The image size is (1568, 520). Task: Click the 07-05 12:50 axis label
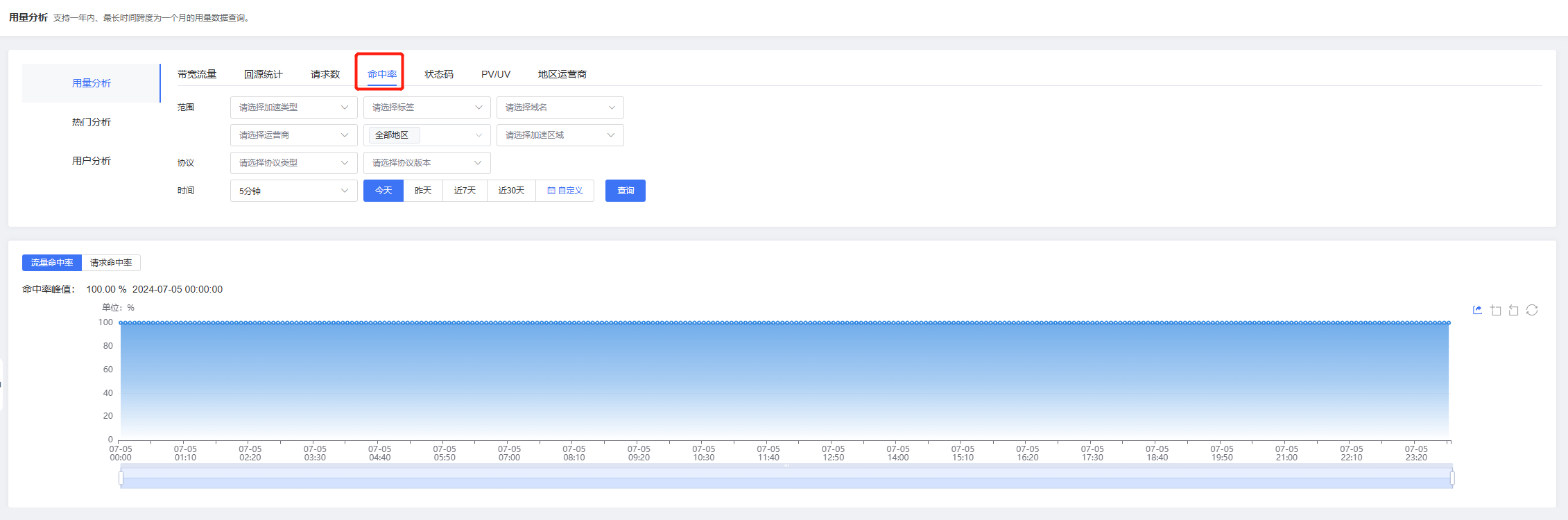click(833, 453)
